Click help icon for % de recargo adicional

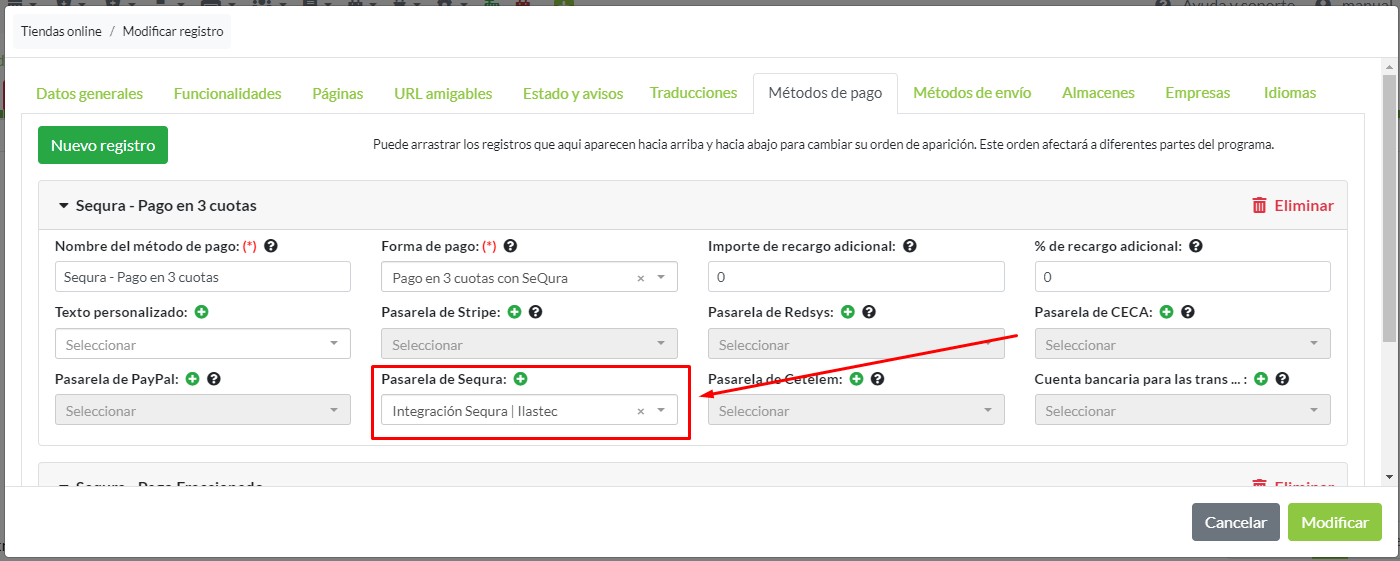(1196, 246)
